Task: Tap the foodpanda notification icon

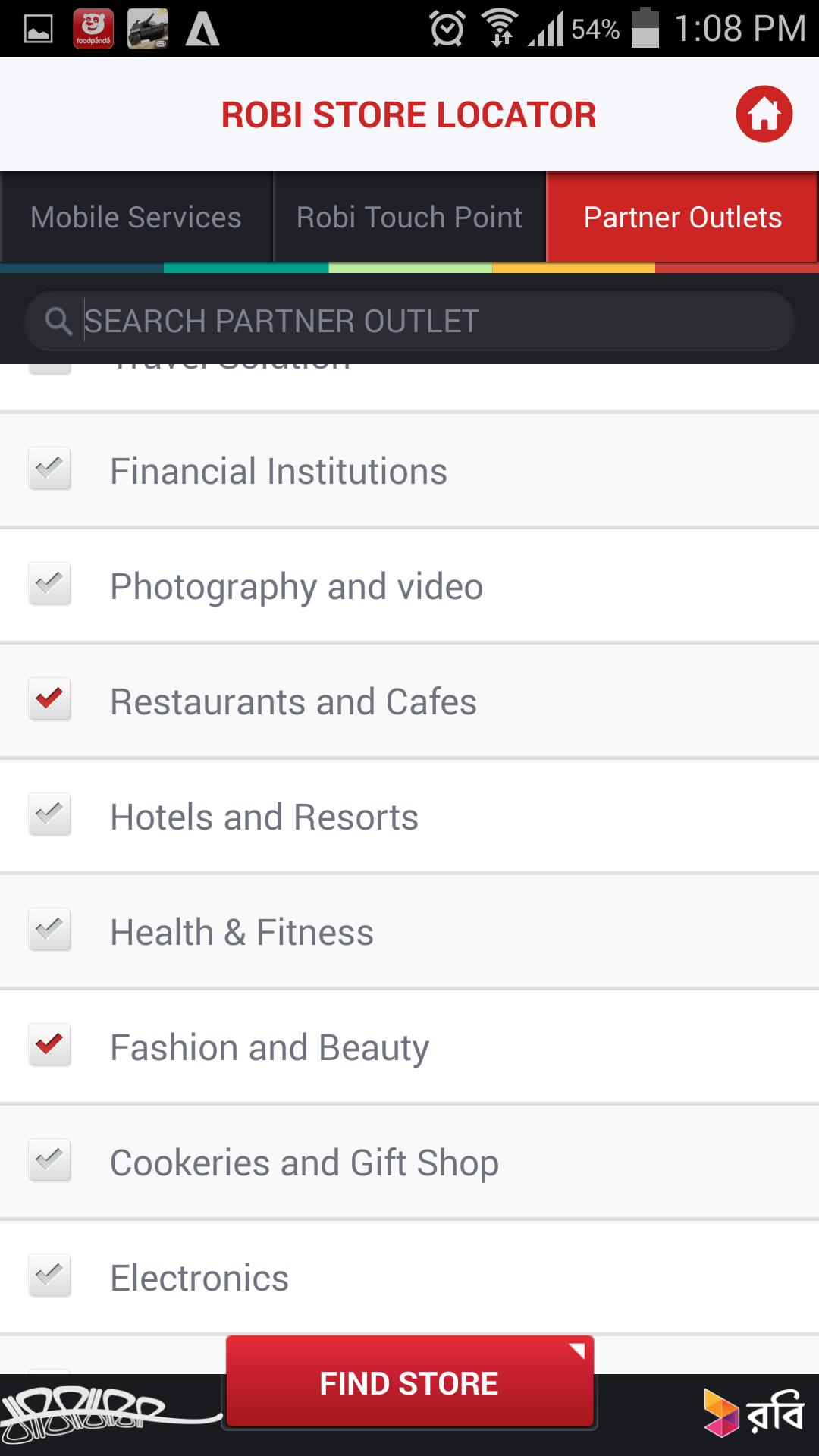Action: (93, 29)
